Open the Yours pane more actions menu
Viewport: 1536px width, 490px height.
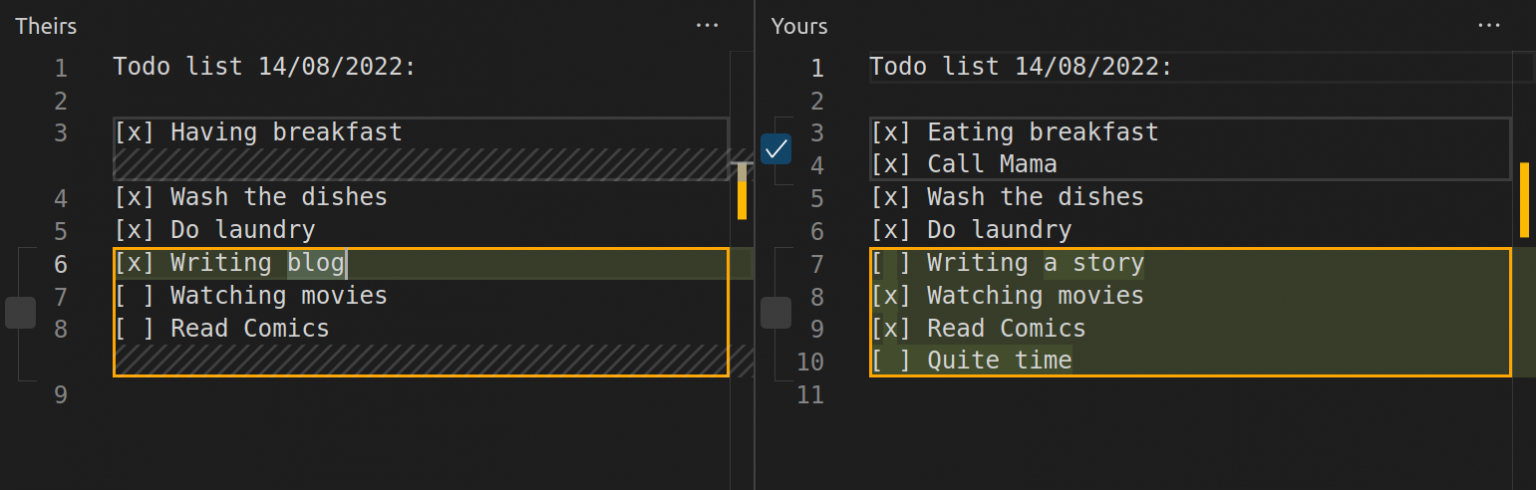[x=1489, y=26]
